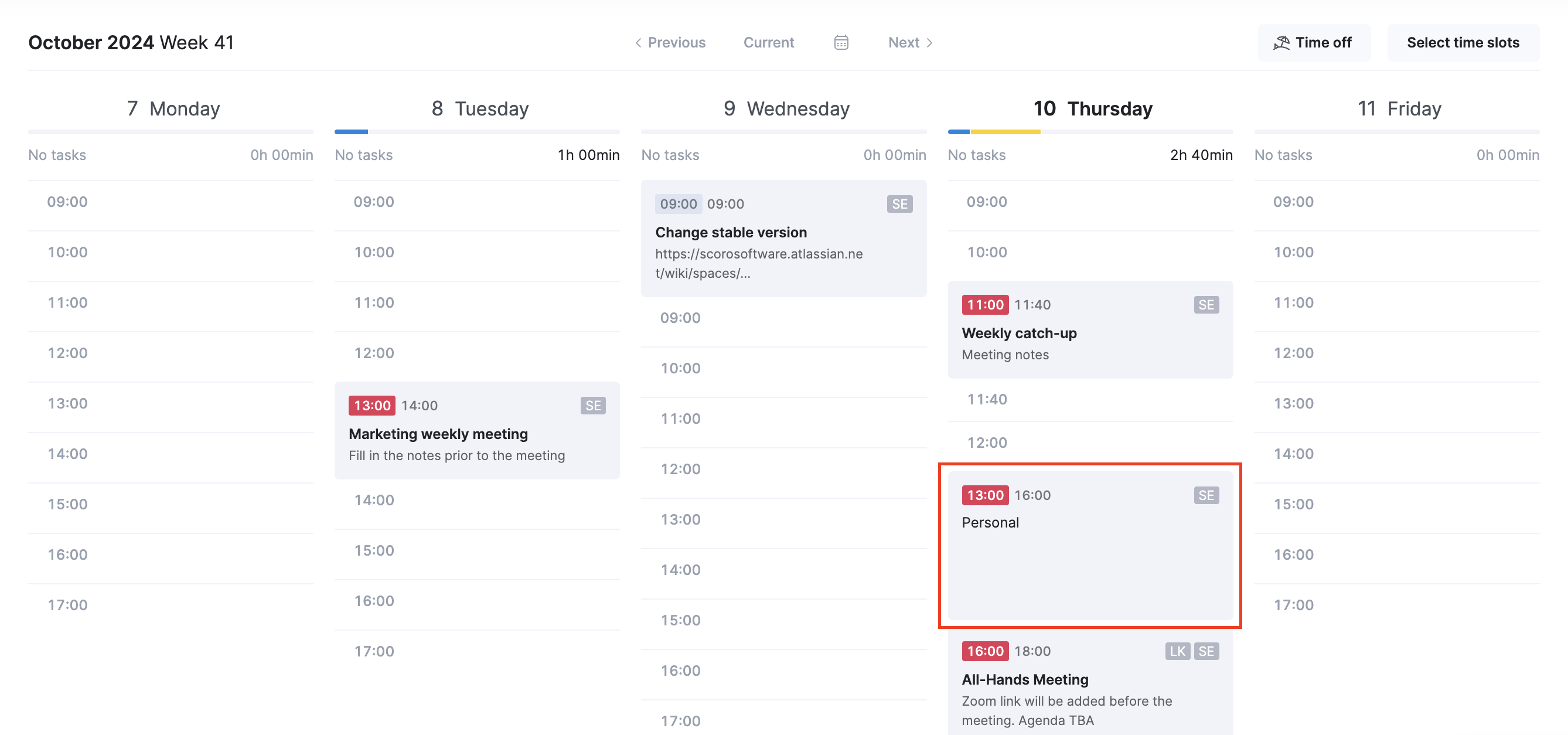Open the Personal event on Thursday
Image resolution: width=1568 pixels, height=735 pixels.
1090,546
